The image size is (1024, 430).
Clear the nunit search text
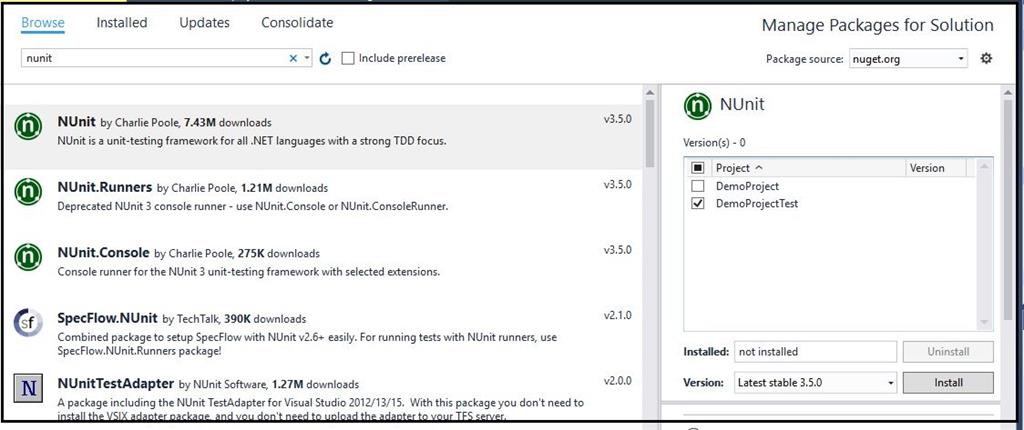pos(293,59)
